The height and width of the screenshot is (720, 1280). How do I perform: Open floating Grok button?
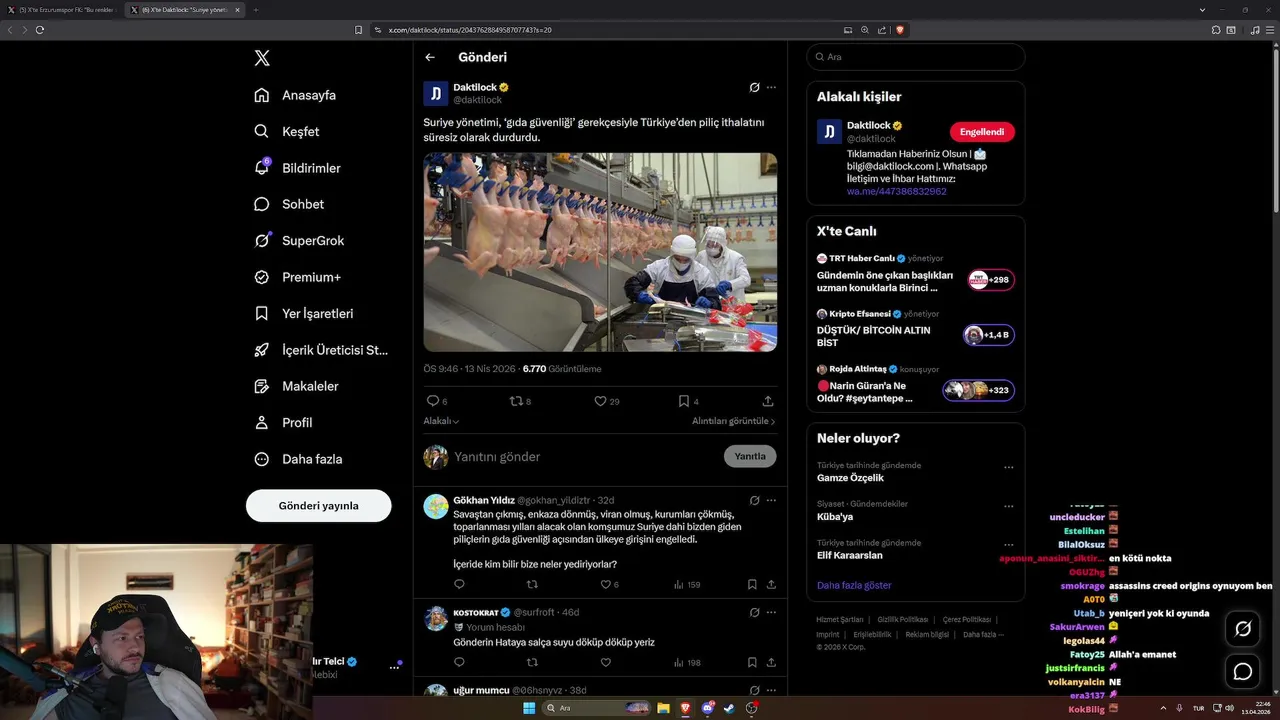click(1243, 629)
